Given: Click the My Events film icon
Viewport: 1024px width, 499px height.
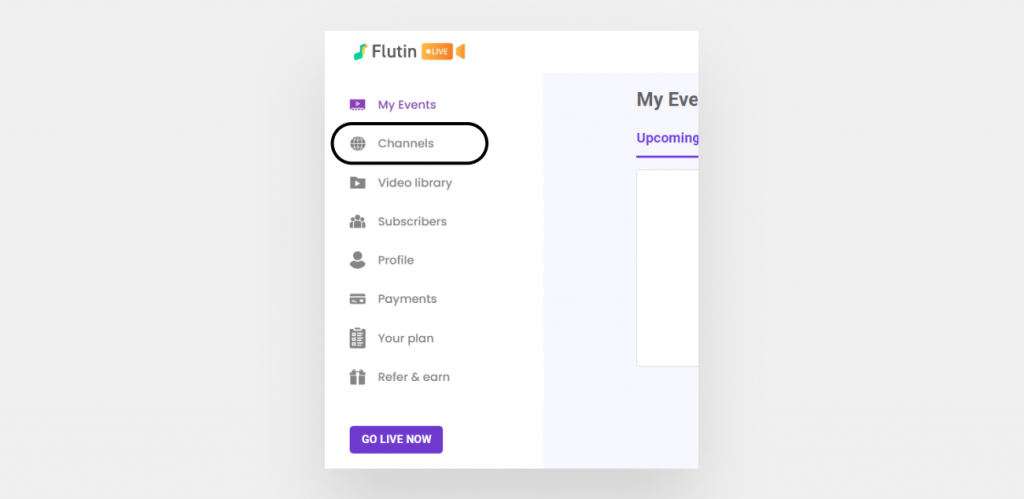Looking at the screenshot, I should [x=357, y=105].
